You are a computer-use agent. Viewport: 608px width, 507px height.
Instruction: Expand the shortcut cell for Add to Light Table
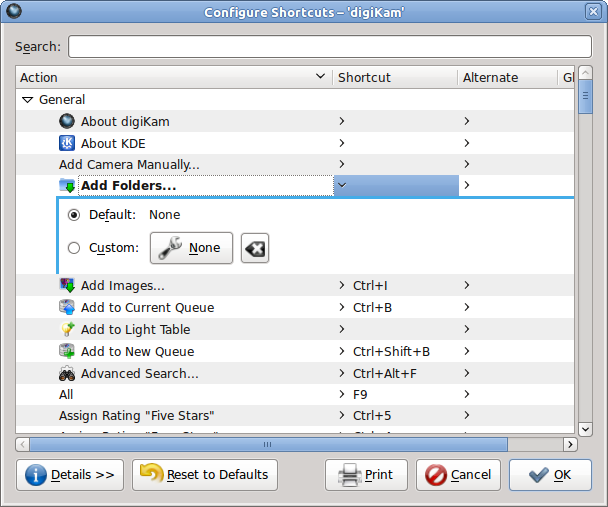(342, 329)
